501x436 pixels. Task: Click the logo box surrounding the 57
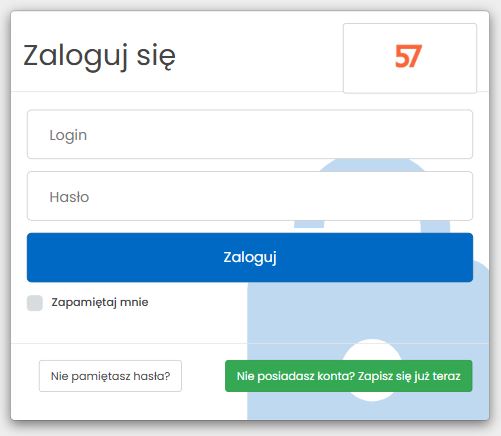(410, 58)
